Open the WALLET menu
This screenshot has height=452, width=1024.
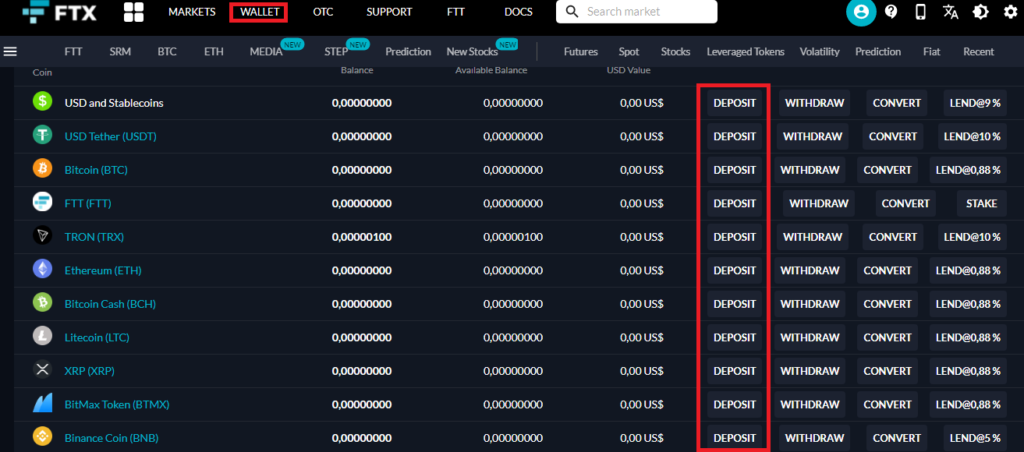click(259, 12)
